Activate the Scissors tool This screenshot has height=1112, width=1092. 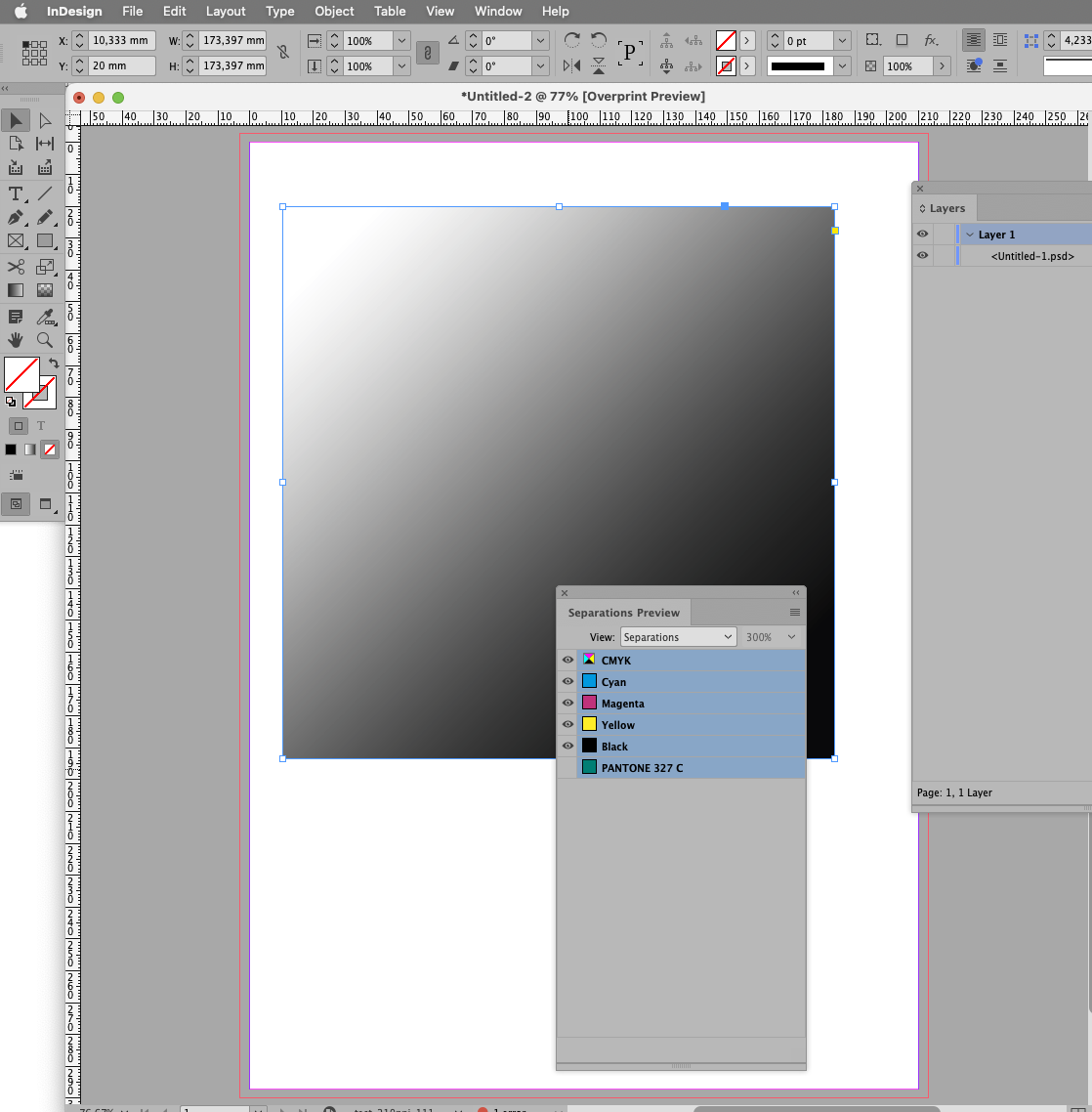[x=16, y=266]
